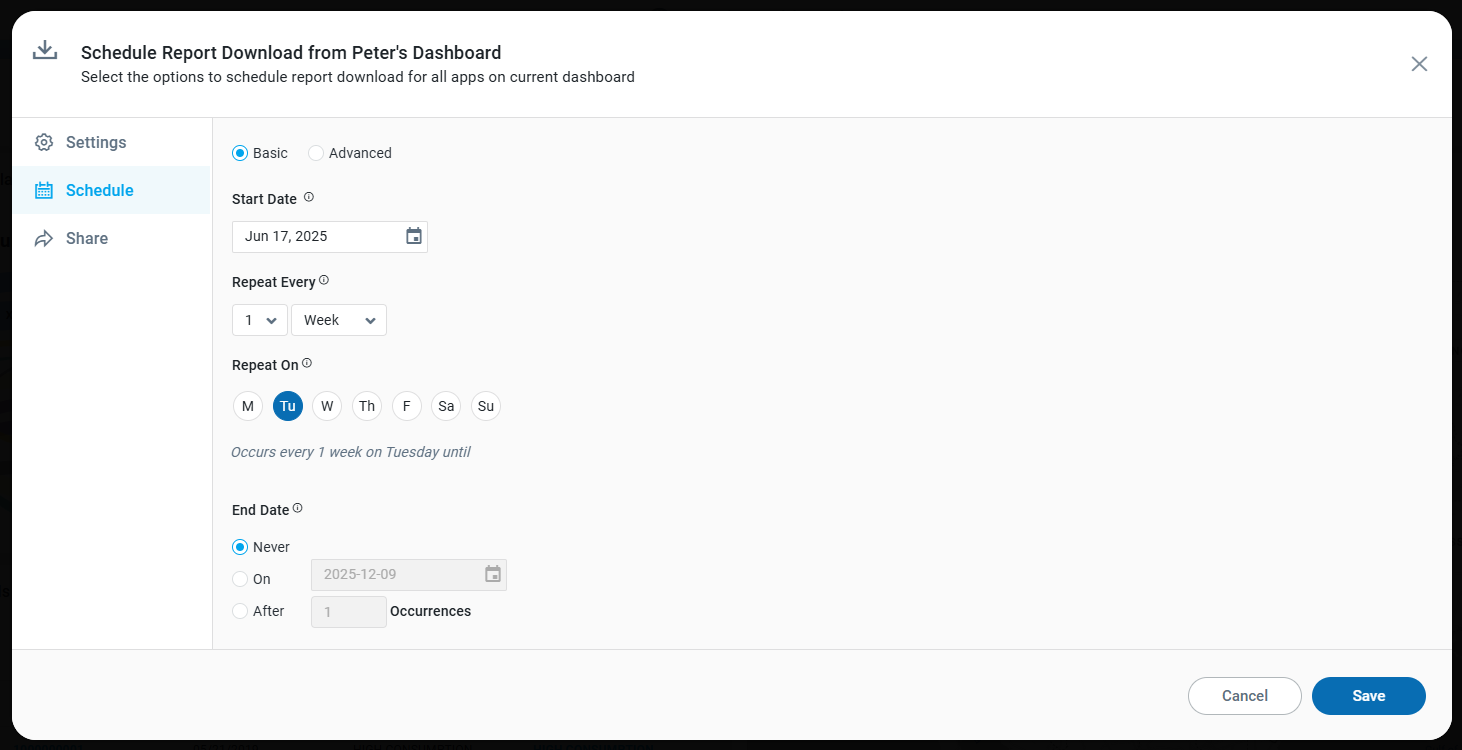1462x750 pixels.
Task: Toggle Friday in Repeat On days
Action: pyautogui.click(x=406, y=406)
